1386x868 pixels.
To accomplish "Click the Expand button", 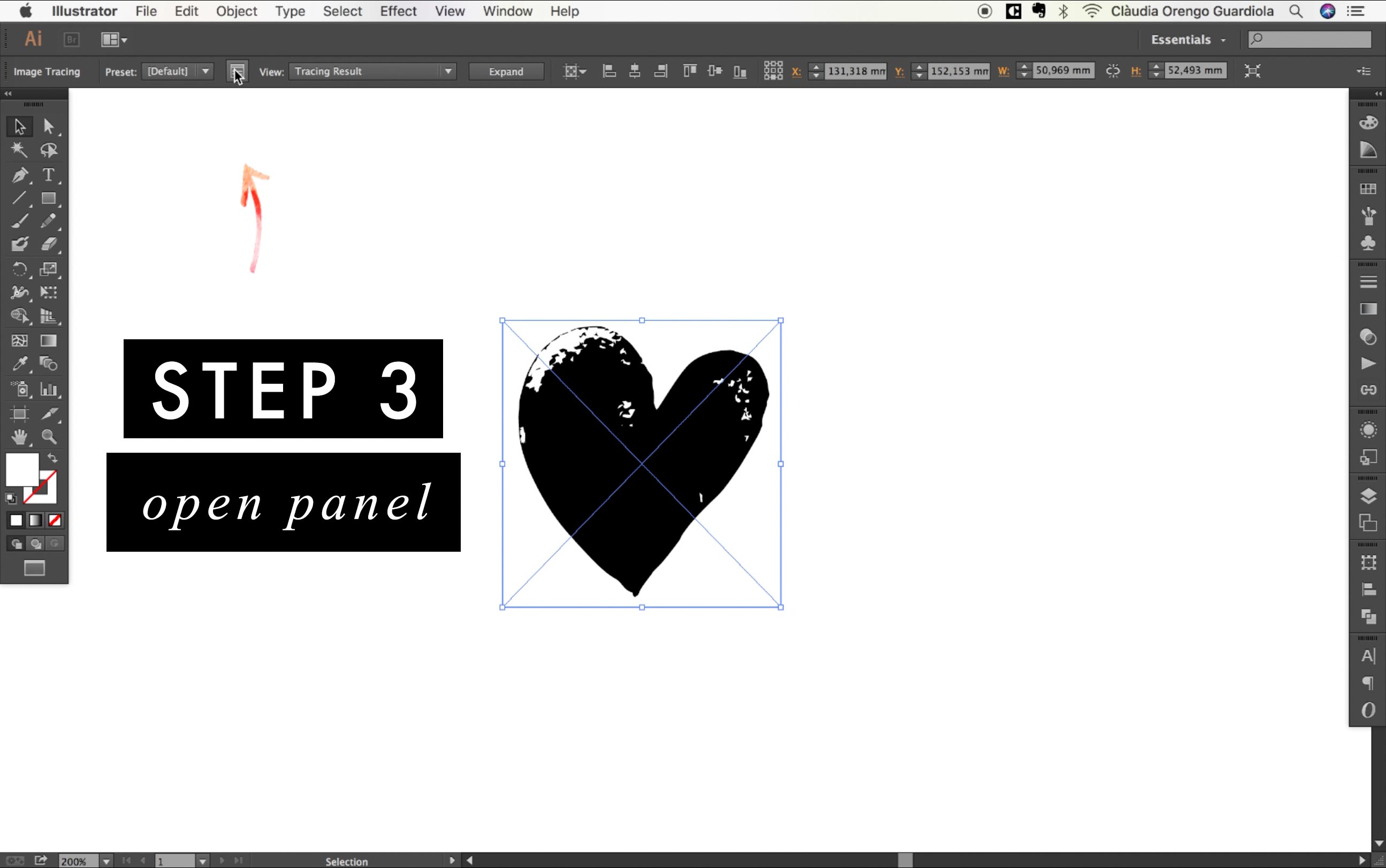I will [x=505, y=71].
